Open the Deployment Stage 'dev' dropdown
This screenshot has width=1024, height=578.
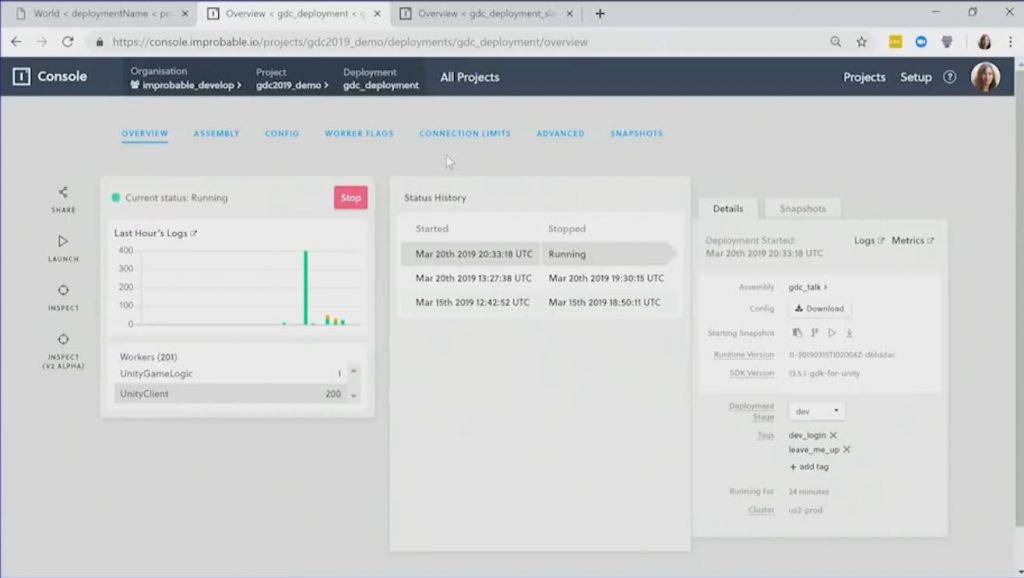817,411
